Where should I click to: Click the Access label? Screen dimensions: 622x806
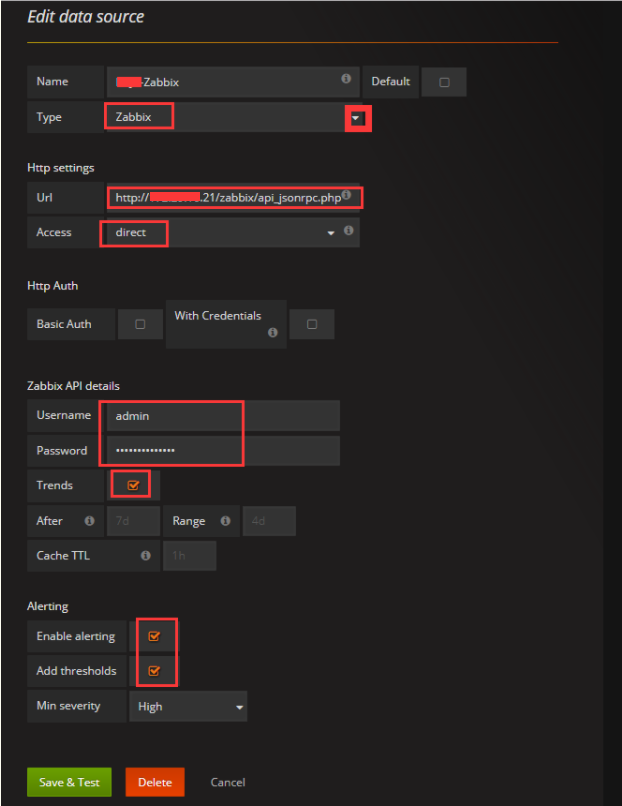pos(53,232)
